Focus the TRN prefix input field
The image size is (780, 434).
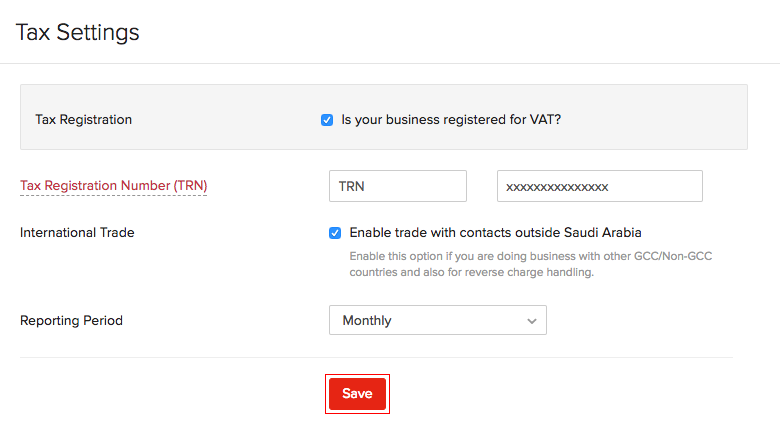point(397,186)
